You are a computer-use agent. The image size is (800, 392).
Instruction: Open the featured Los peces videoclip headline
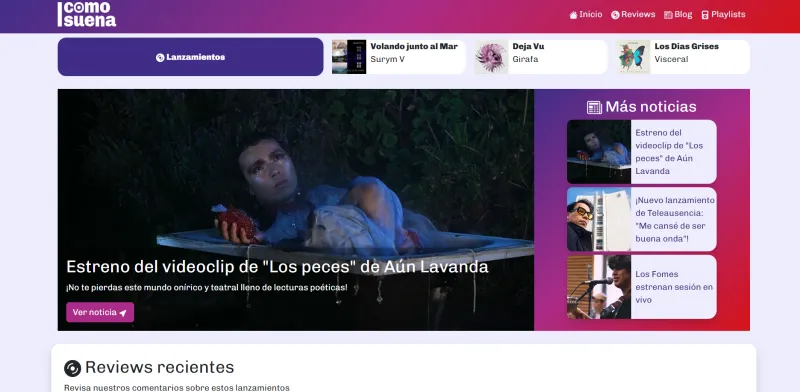click(277, 267)
